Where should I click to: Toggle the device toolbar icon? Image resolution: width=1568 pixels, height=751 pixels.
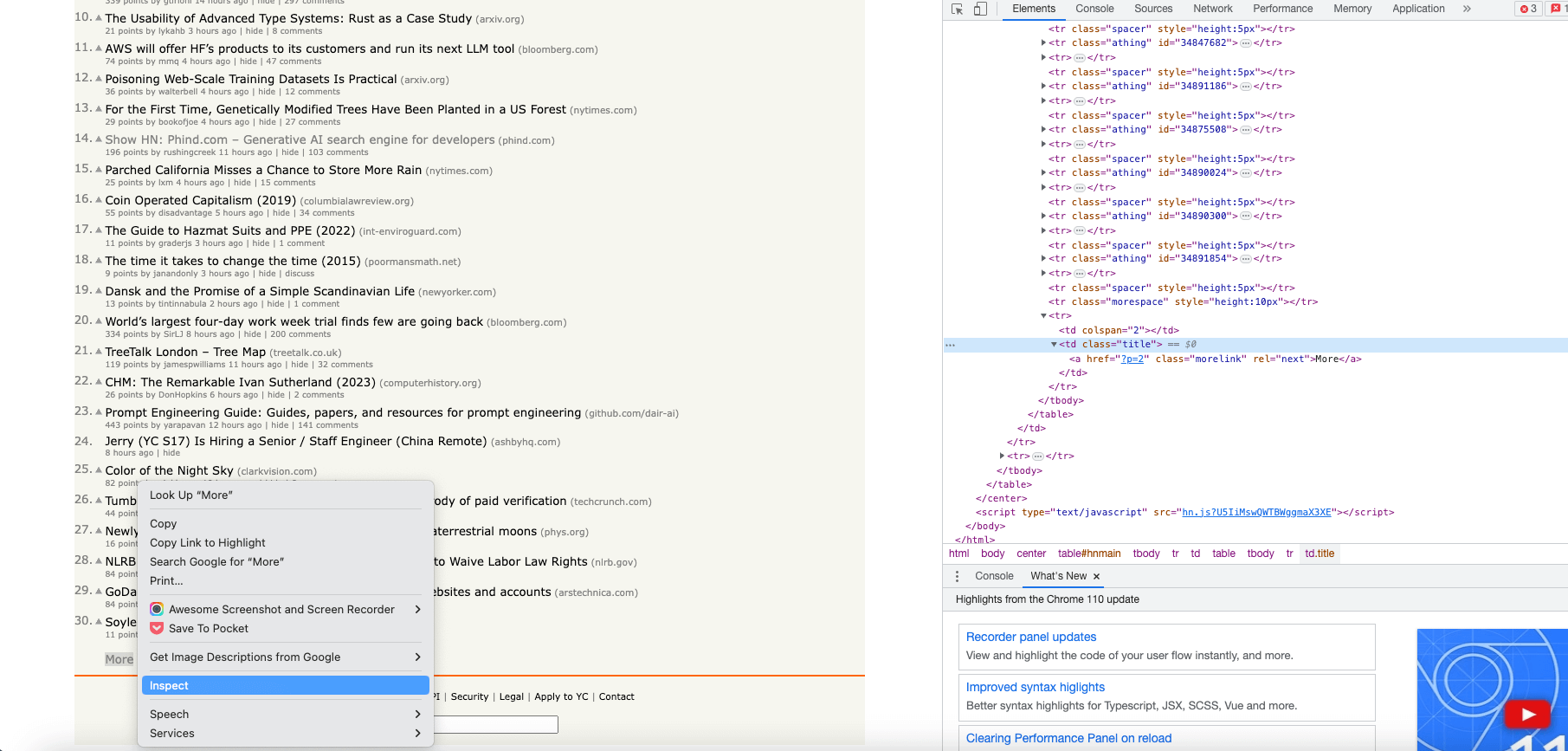pyautogui.click(x=980, y=9)
